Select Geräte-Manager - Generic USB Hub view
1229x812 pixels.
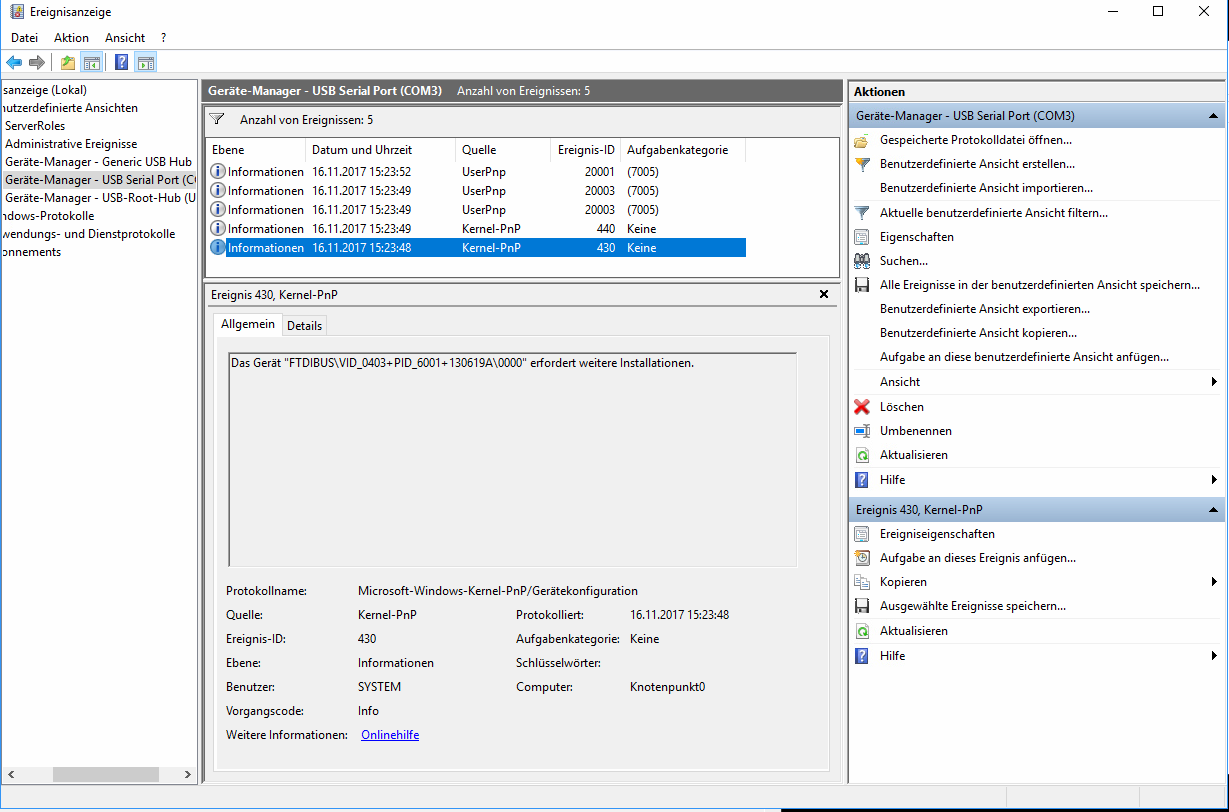coord(98,162)
